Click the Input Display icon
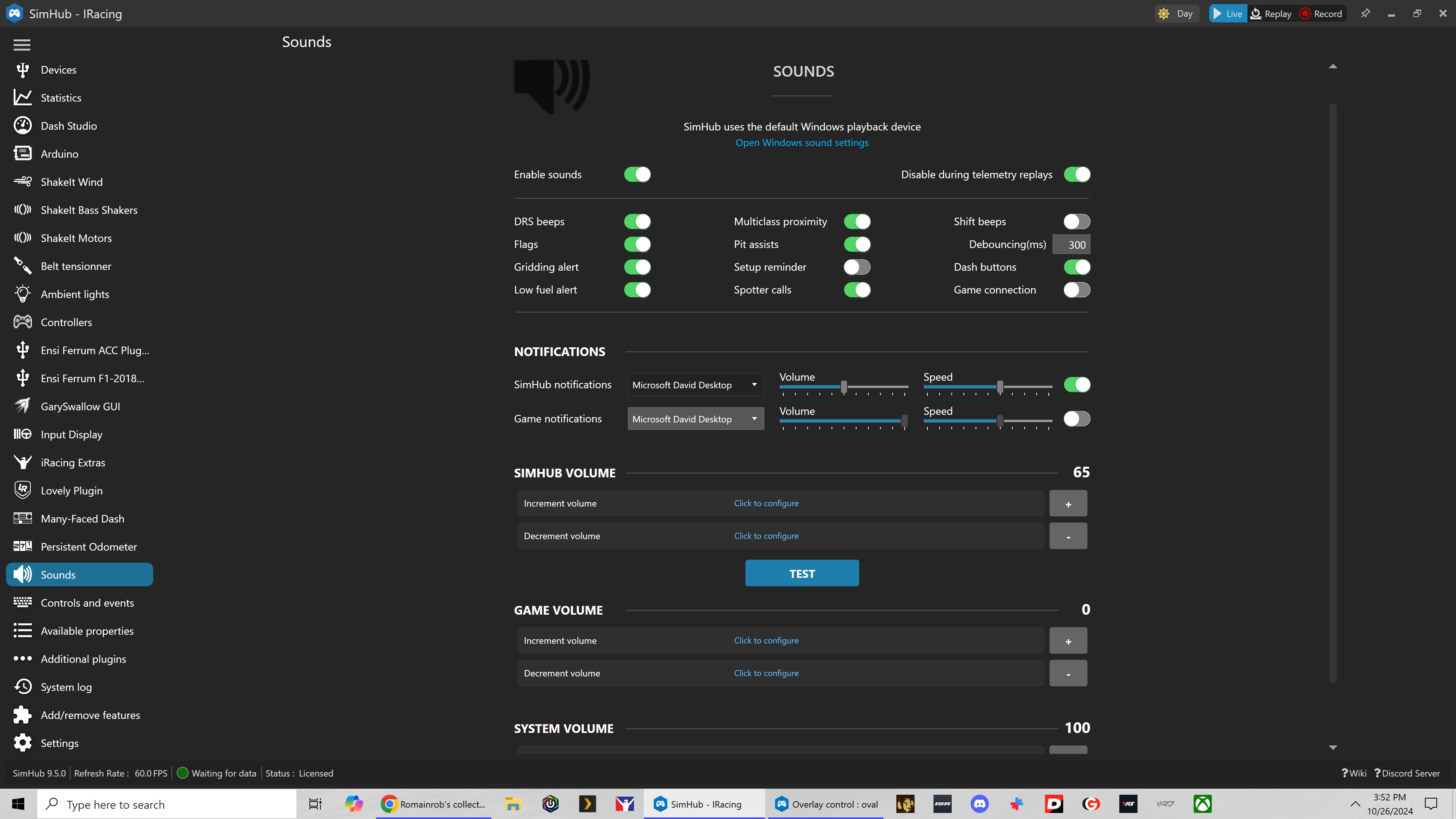Image resolution: width=1456 pixels, height=819 pixels. pos(23,434)
